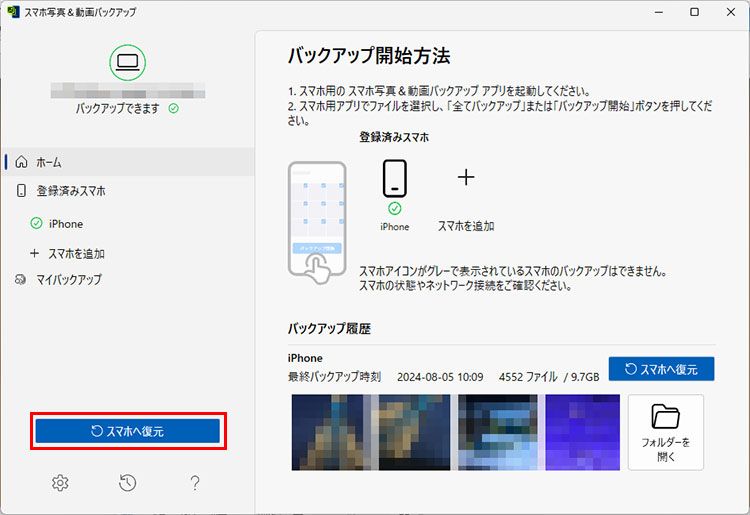Click the phone illustration with tapping hand

click(316, 220)
